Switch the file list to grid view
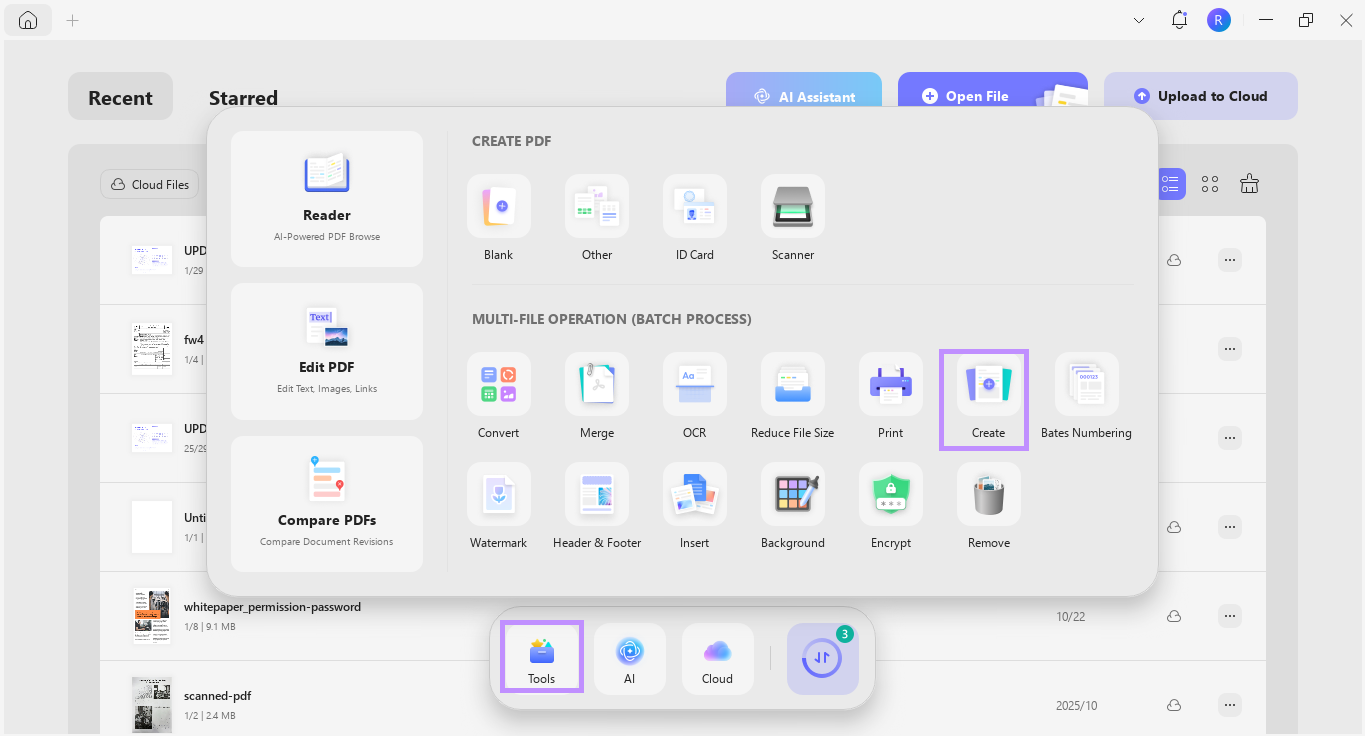Viewport: 1365px width, 736px height. coord(1209,183)
